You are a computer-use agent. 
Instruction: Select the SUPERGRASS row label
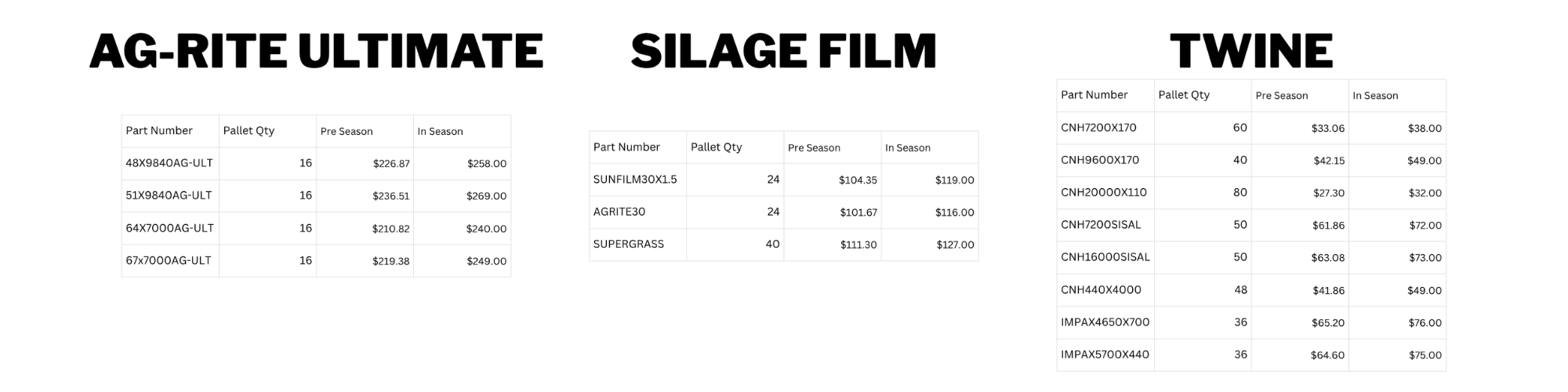pos(629,244)
